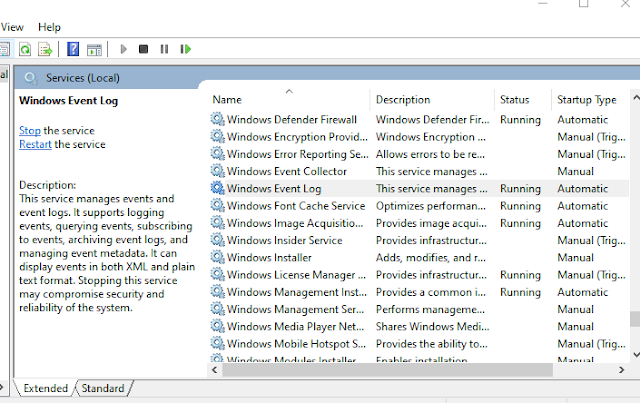Select the Windows Event Log service name

(x=274, y=189)
